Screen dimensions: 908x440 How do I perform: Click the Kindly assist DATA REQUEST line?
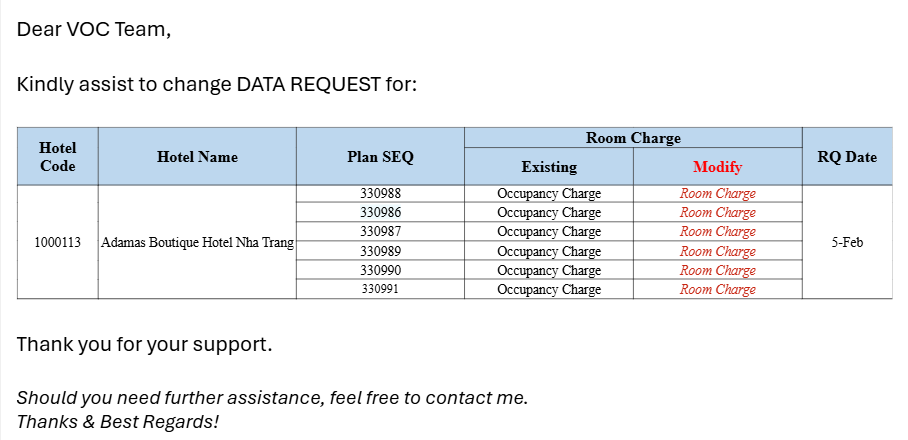coord(216,84)
